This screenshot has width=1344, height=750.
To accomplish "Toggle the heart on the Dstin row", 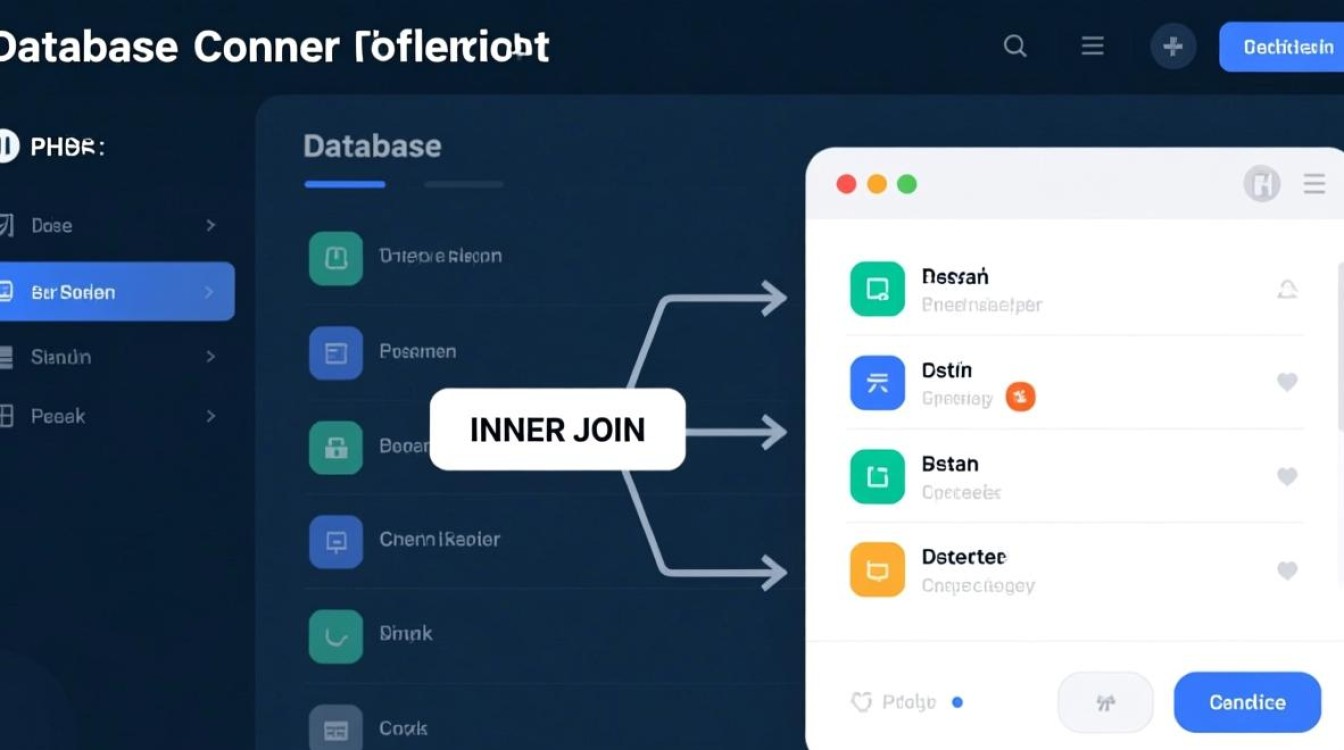I will (1287, 382).
